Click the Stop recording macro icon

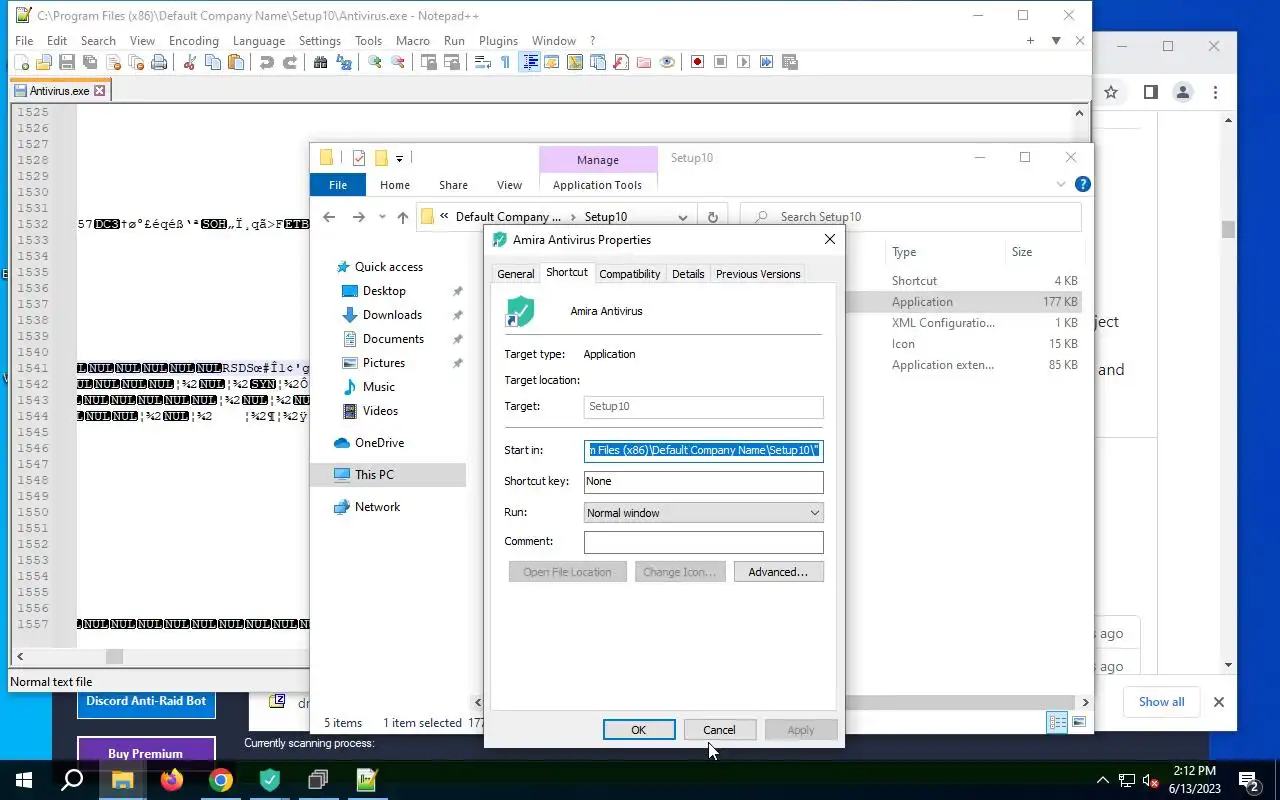coord(720,62)
